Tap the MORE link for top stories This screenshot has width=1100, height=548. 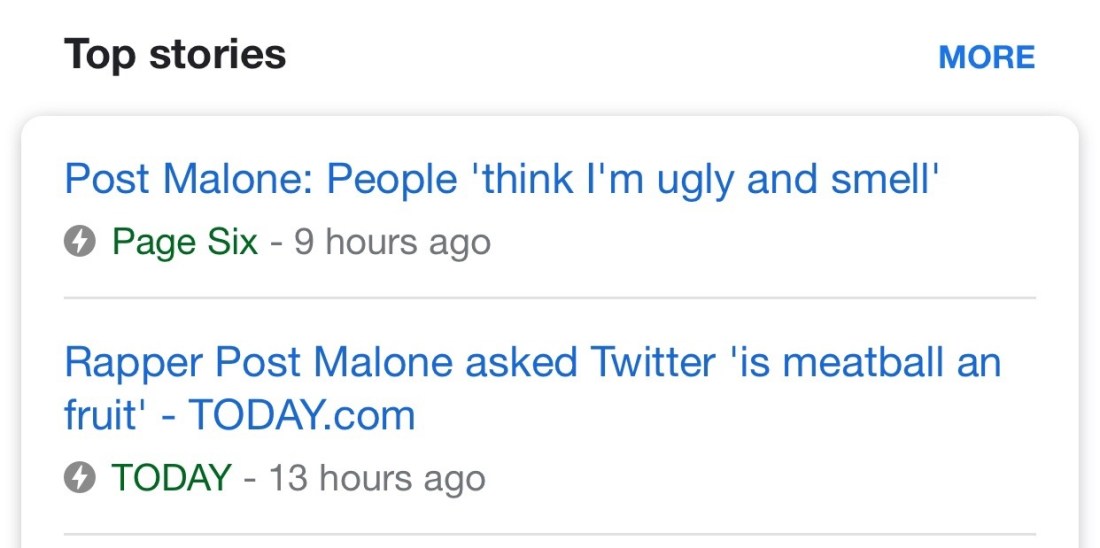pos(986,57)
